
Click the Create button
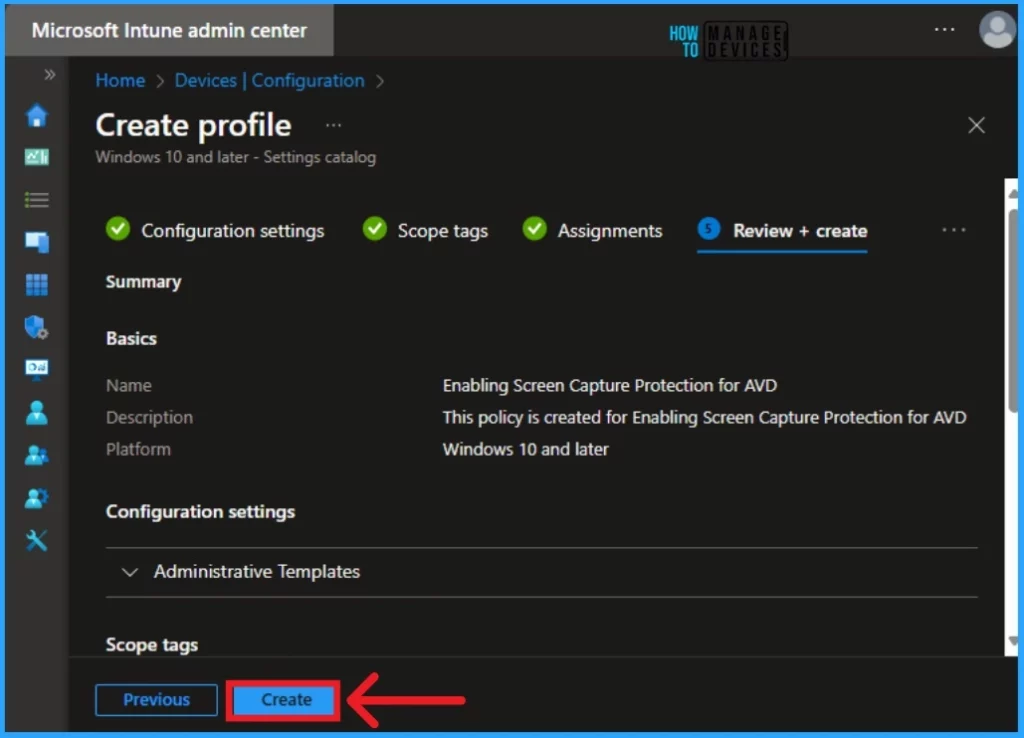(x=286, y=699)
